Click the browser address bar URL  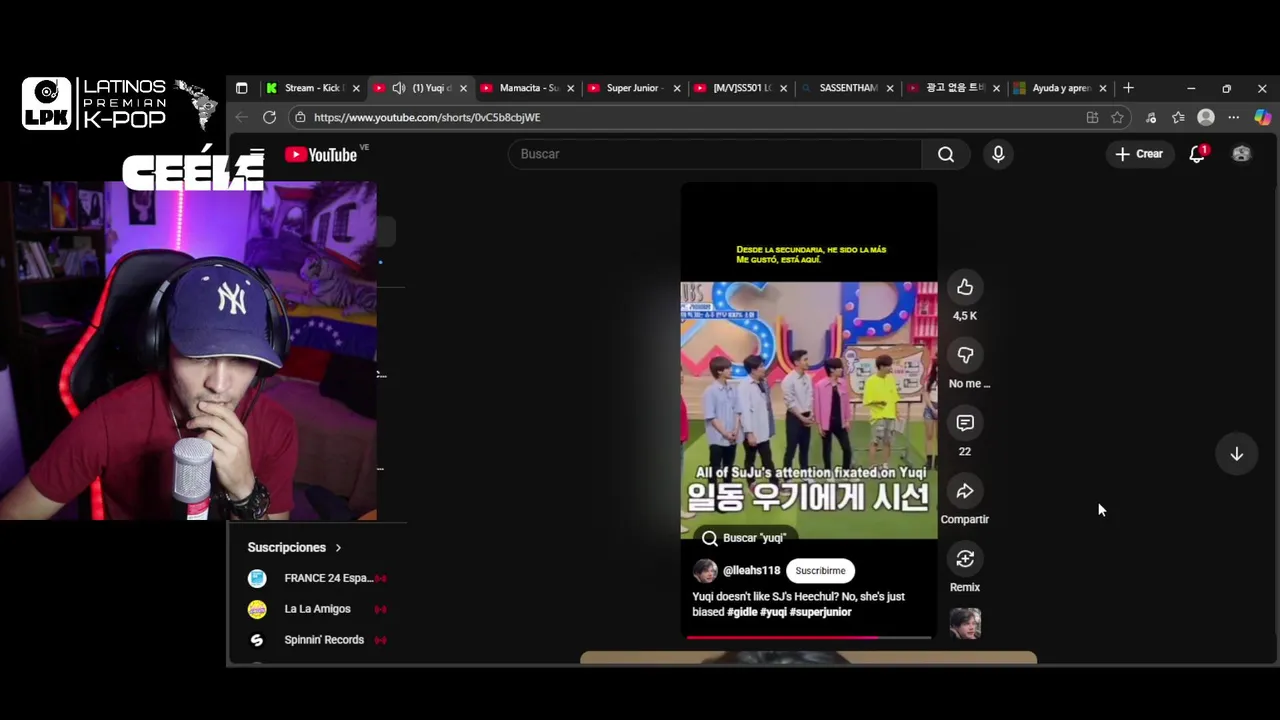coord(427,117)
